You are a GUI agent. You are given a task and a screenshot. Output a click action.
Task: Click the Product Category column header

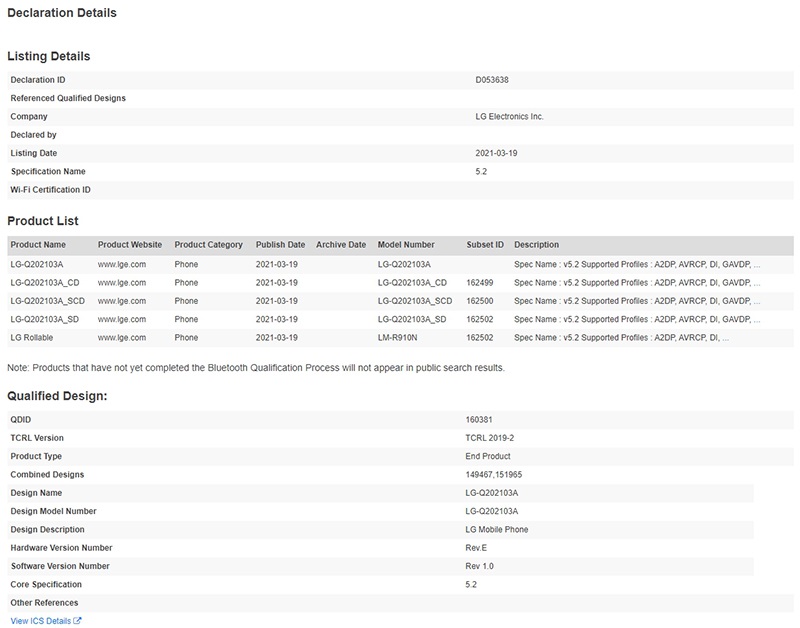[x=208, y=245]
